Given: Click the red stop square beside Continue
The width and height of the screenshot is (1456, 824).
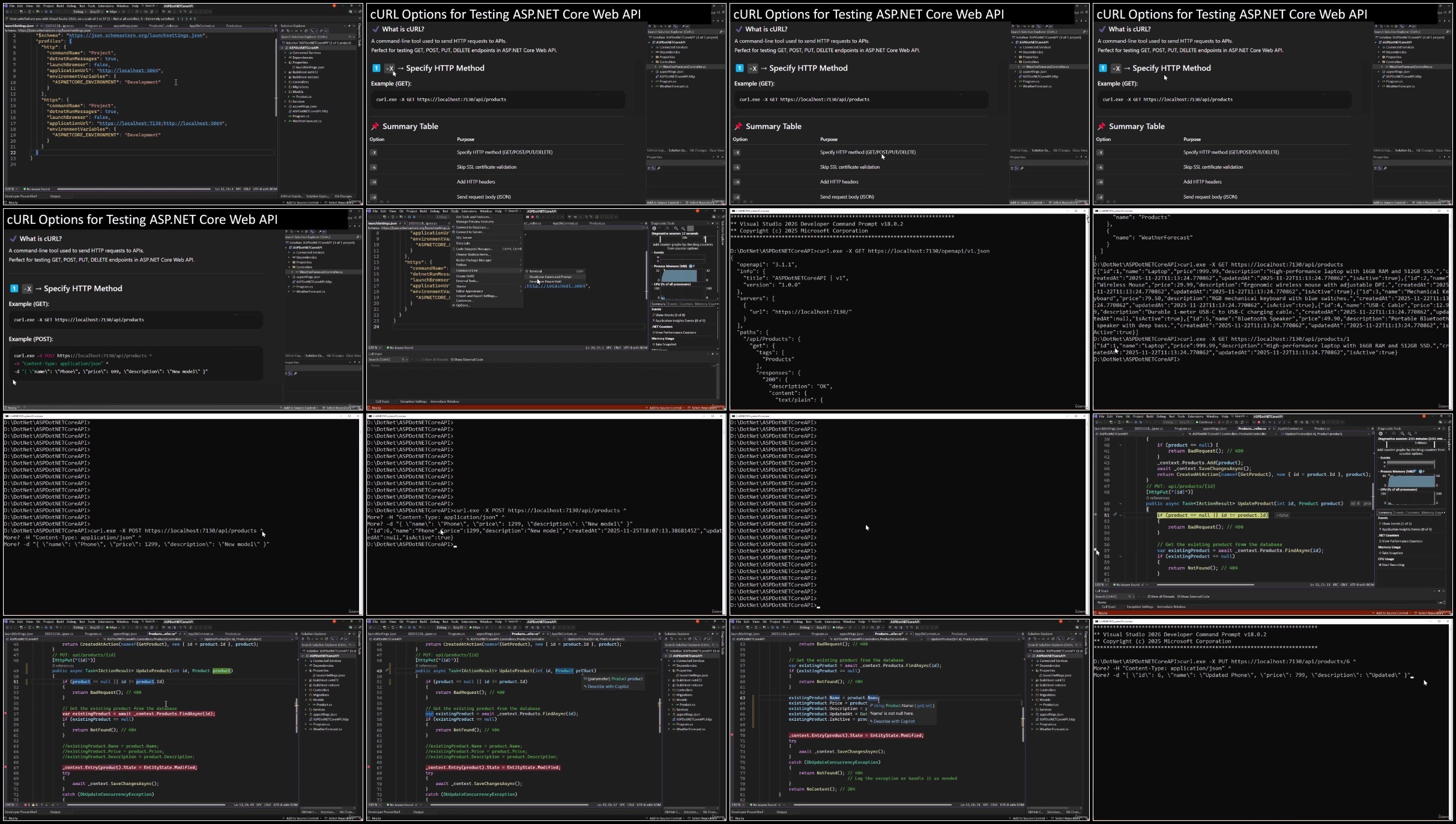Looking at the screenshot, I should click(x=1259, y=422).
